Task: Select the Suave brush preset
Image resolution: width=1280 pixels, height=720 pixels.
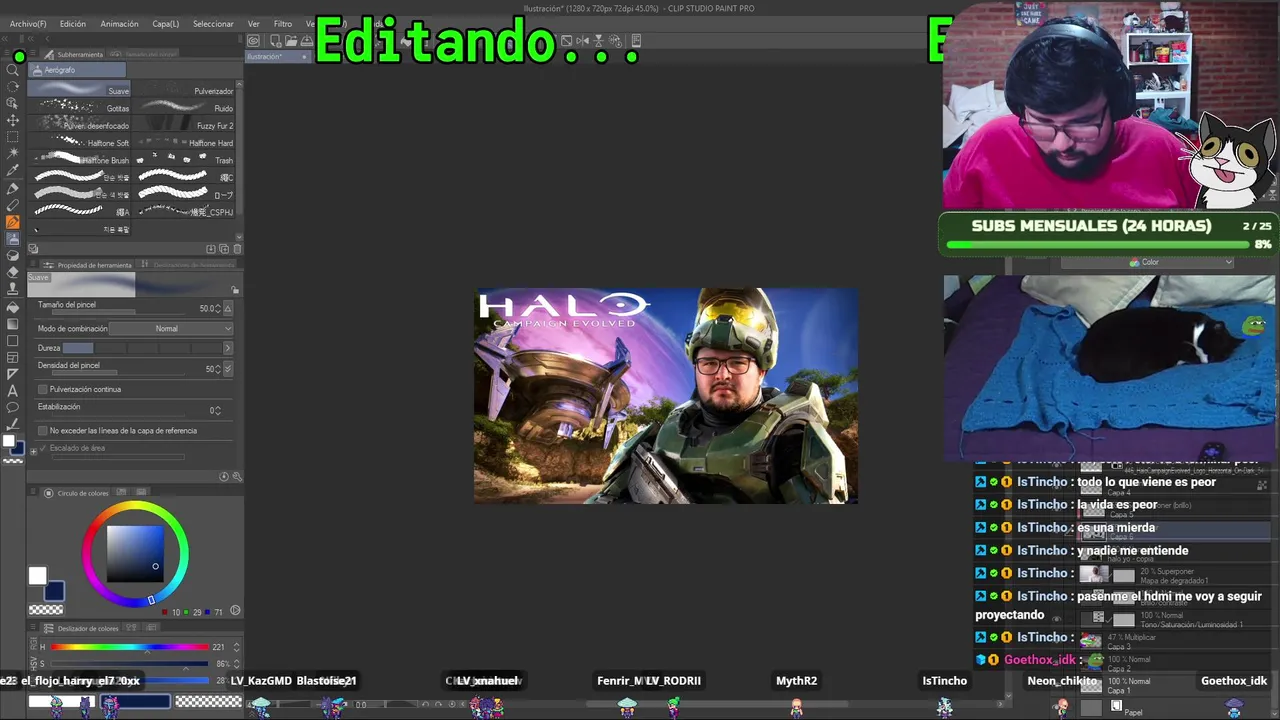Action: 80,90
